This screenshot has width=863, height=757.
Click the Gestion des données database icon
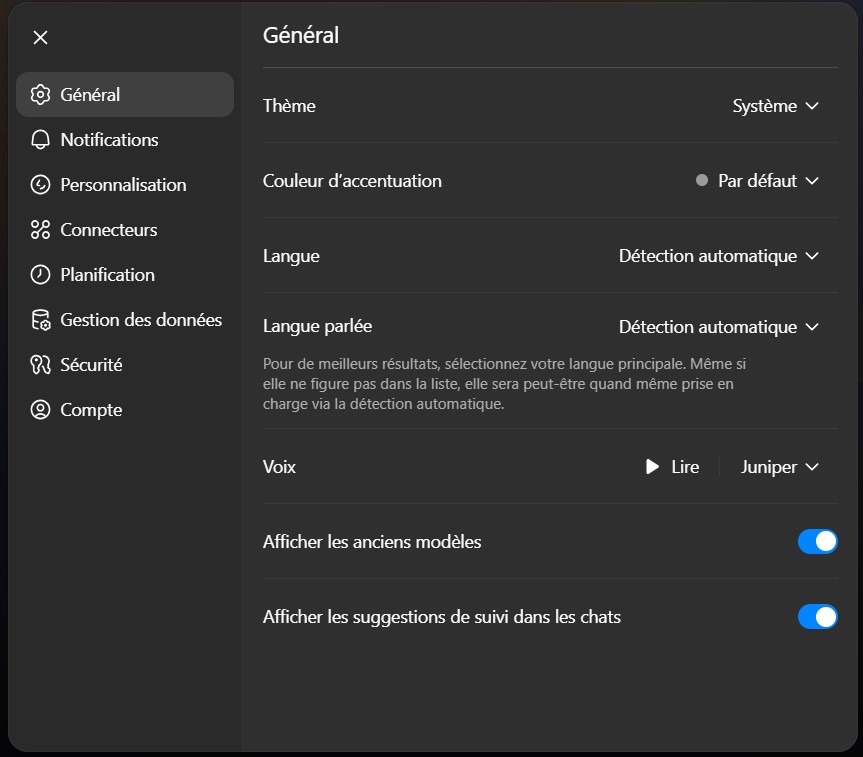point(40,320)
